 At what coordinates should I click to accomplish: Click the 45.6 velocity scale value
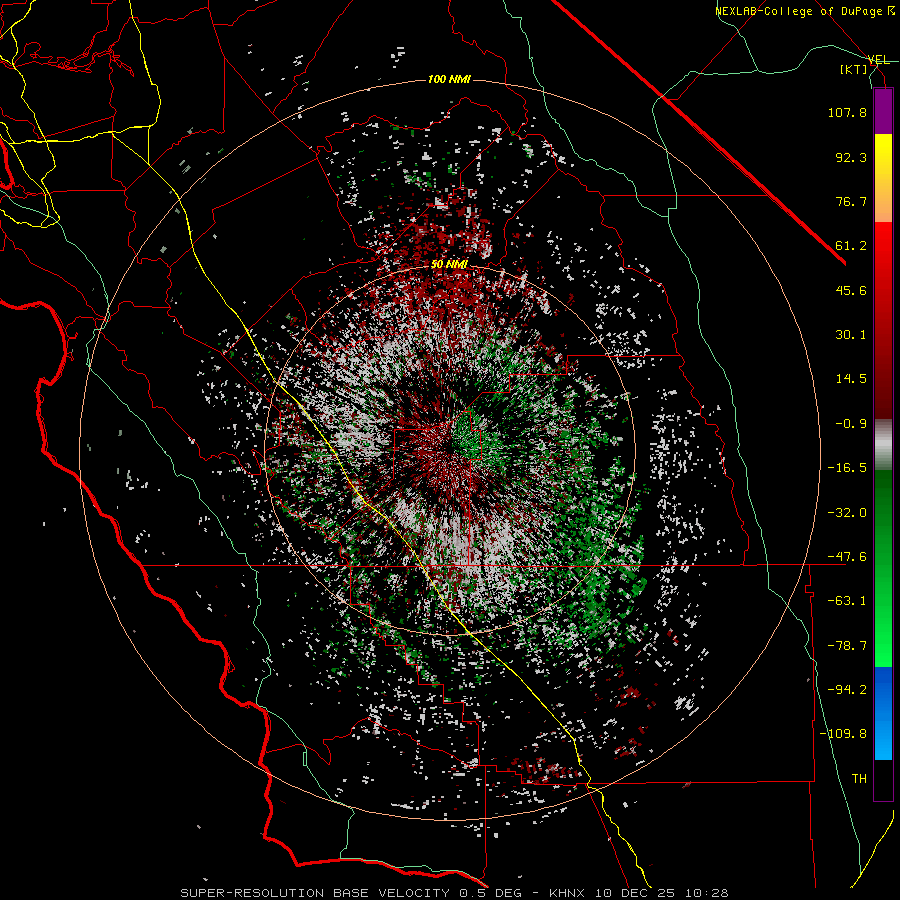click(x=851, y=290)
